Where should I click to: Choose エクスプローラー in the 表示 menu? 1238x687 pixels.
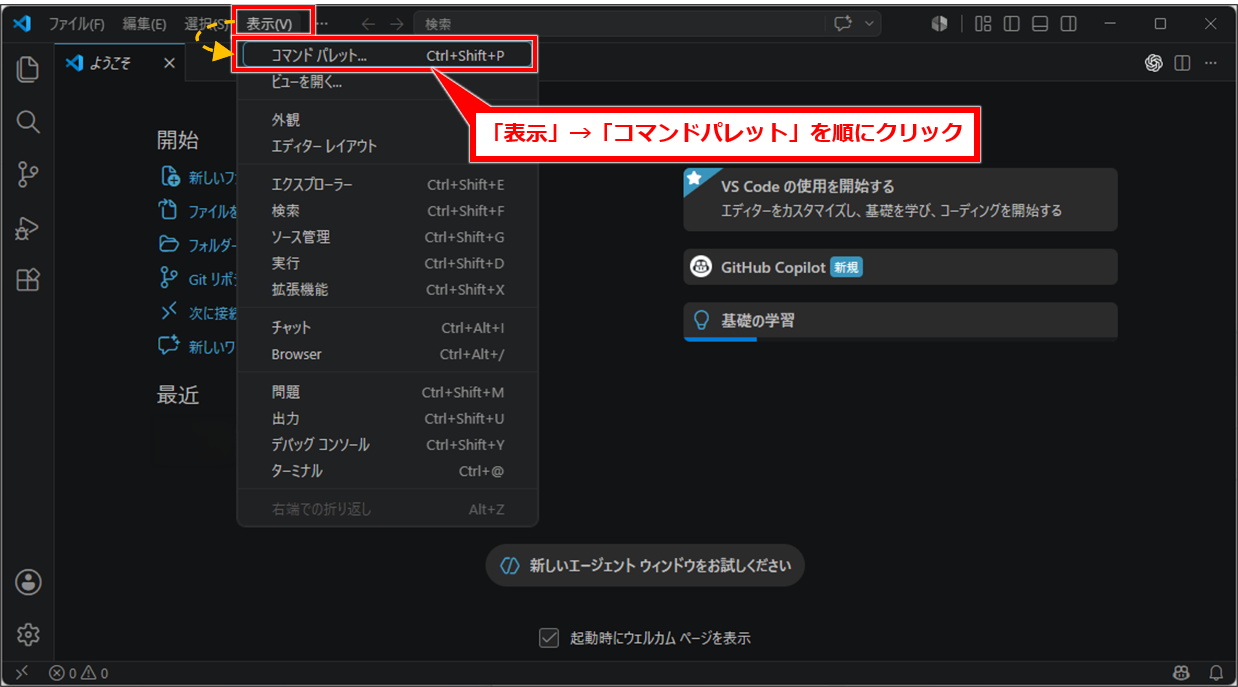387,184
